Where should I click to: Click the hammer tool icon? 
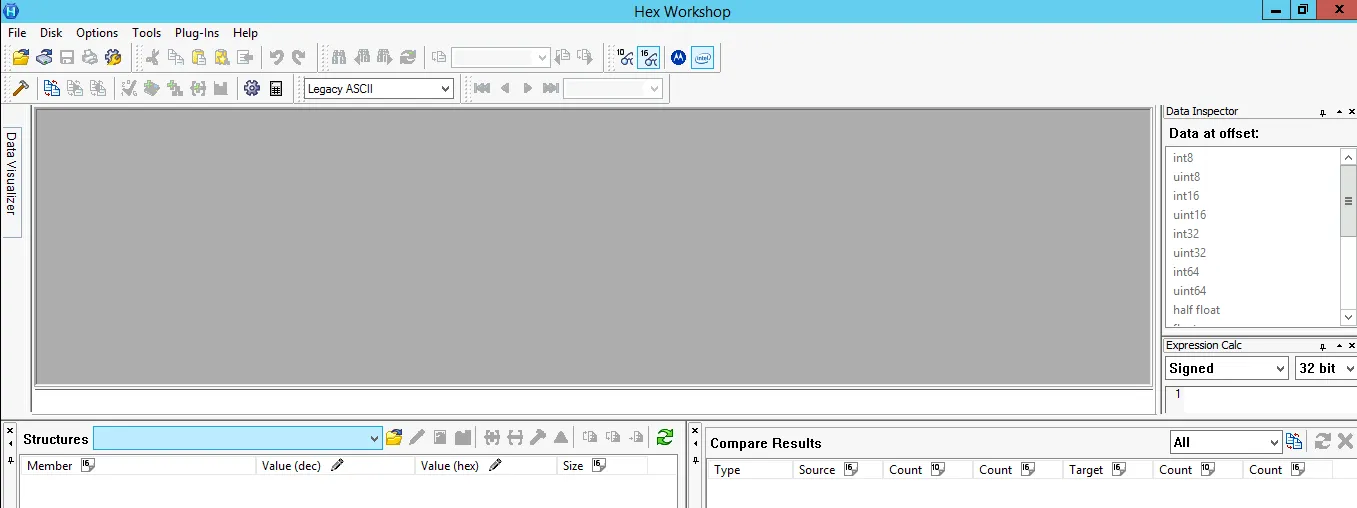(x=19, y=88)
